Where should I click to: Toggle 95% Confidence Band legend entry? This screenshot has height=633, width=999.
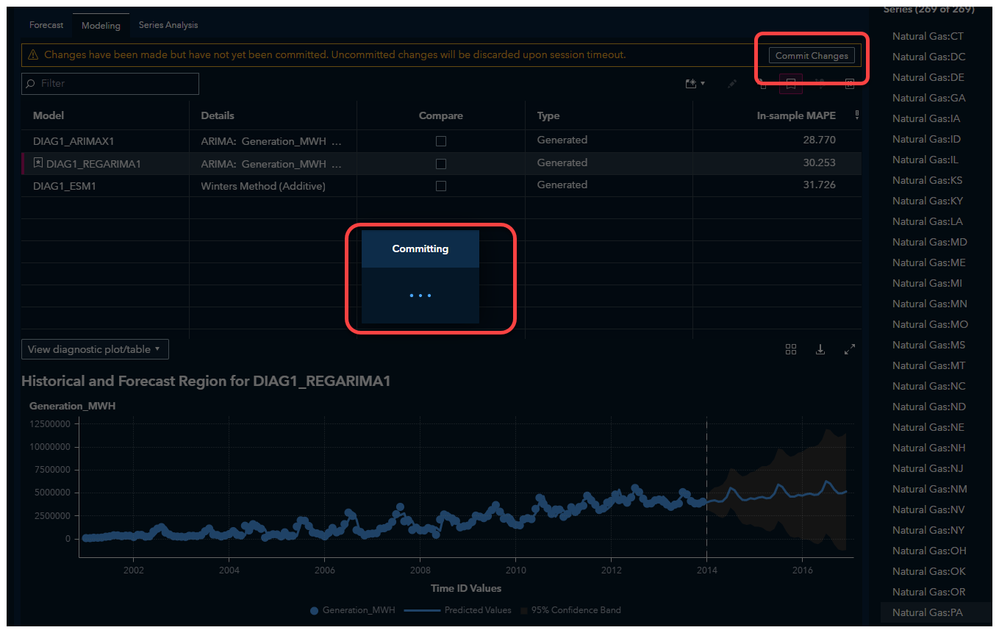tap(570, 610)
